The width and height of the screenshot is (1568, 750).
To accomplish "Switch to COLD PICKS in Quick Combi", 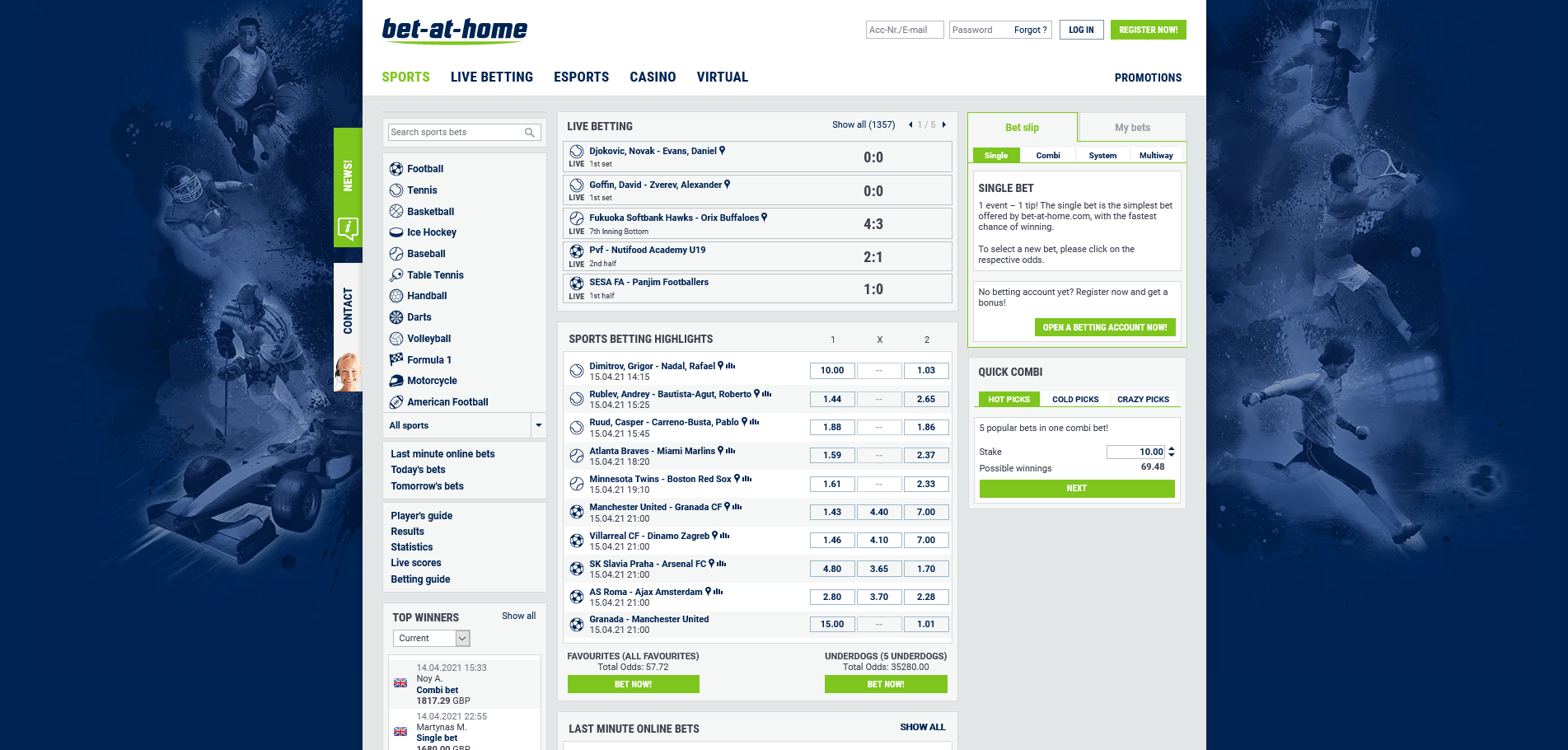I will (x=1075, y=400).
